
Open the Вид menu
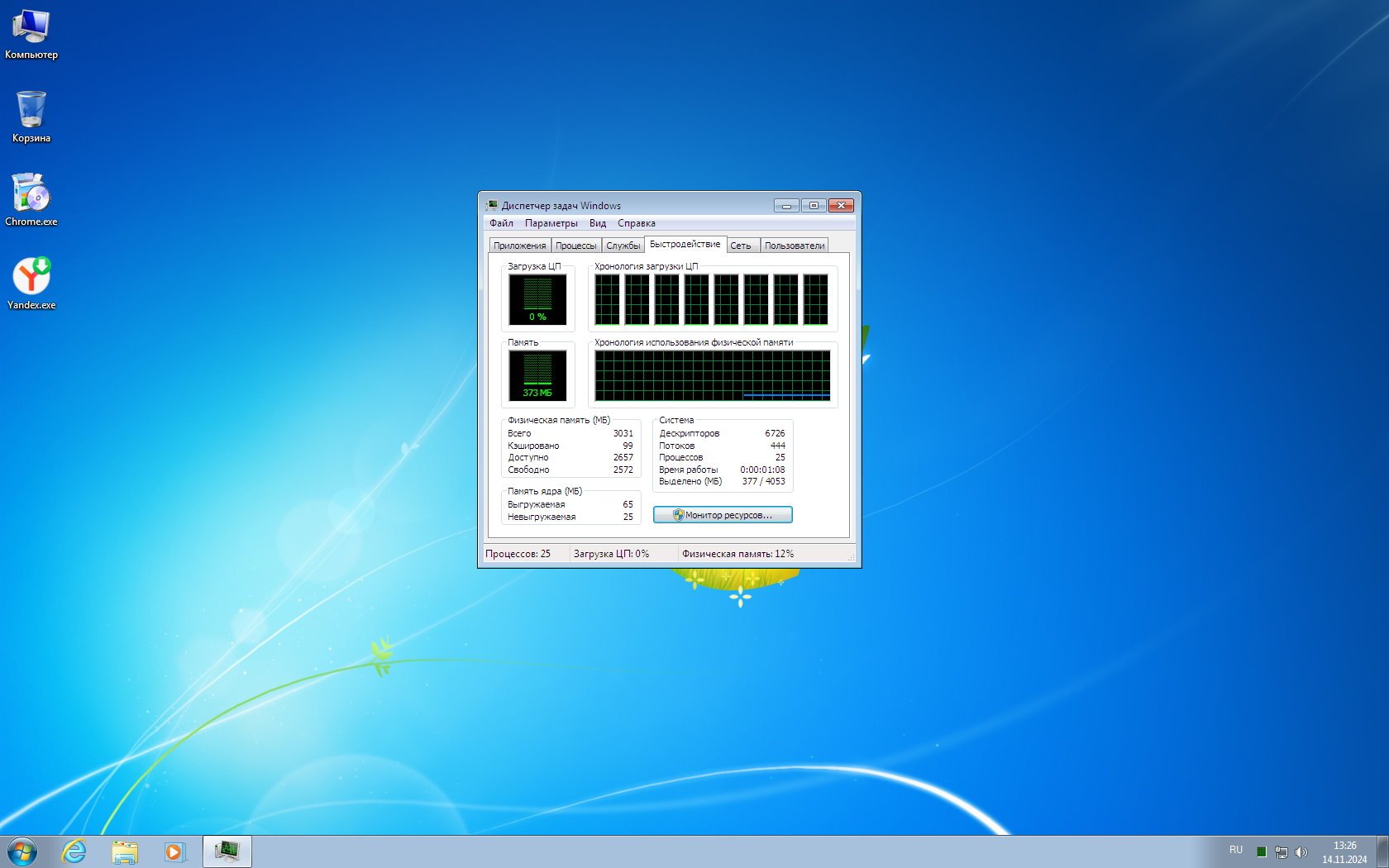pyautogui.click(x=598, y=223)
